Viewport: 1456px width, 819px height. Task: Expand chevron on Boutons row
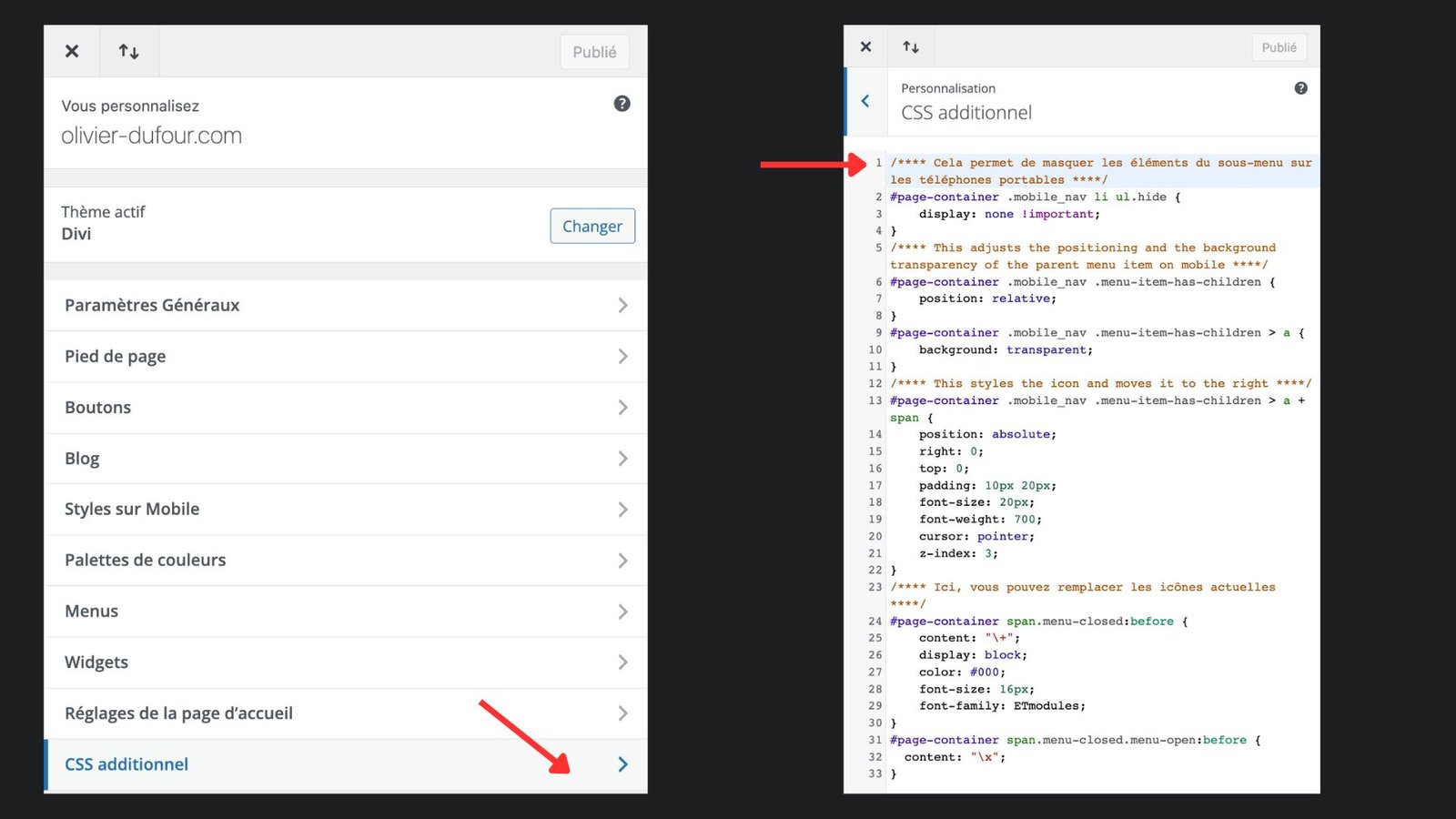pyautogui.click(x=623, y=408)
